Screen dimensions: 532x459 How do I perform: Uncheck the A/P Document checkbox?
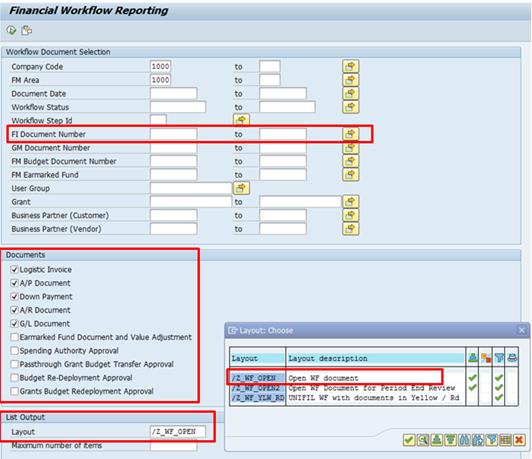tap(15, 283)
